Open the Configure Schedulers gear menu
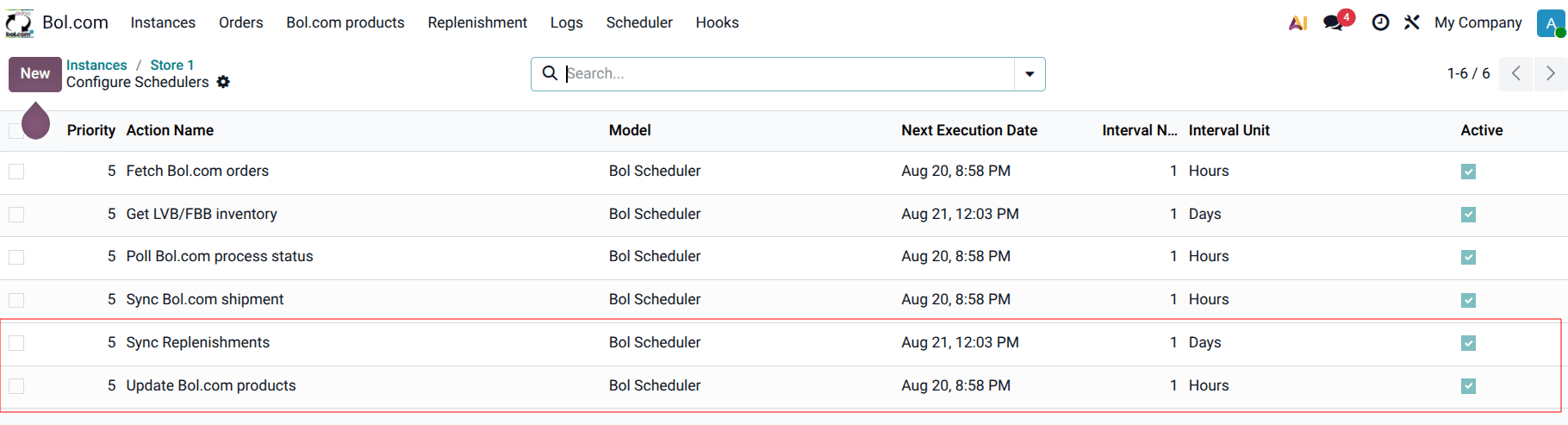This screenshot has width=1568, height=425. (x=223, y=82)
